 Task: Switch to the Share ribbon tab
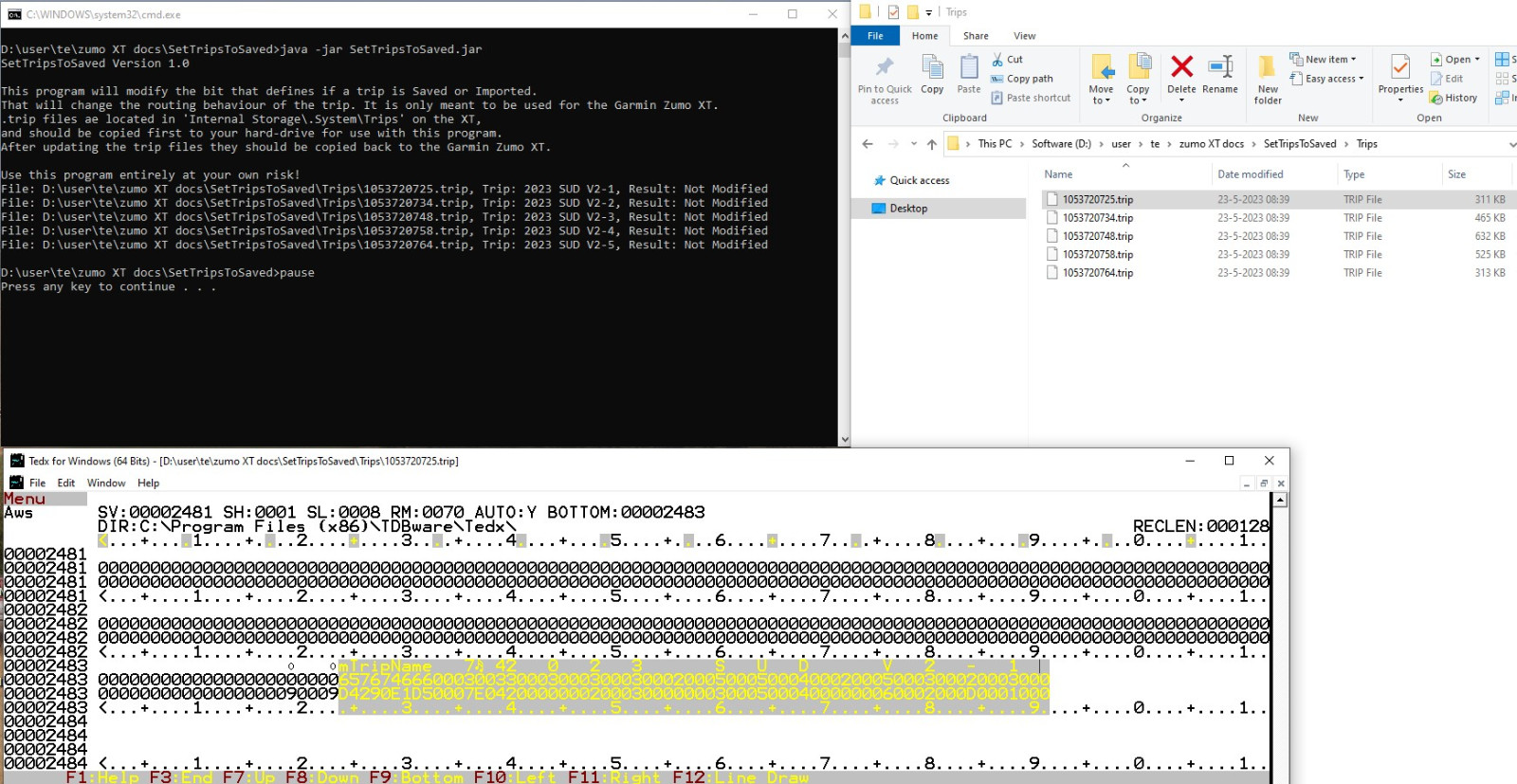[x=976, y=36]
